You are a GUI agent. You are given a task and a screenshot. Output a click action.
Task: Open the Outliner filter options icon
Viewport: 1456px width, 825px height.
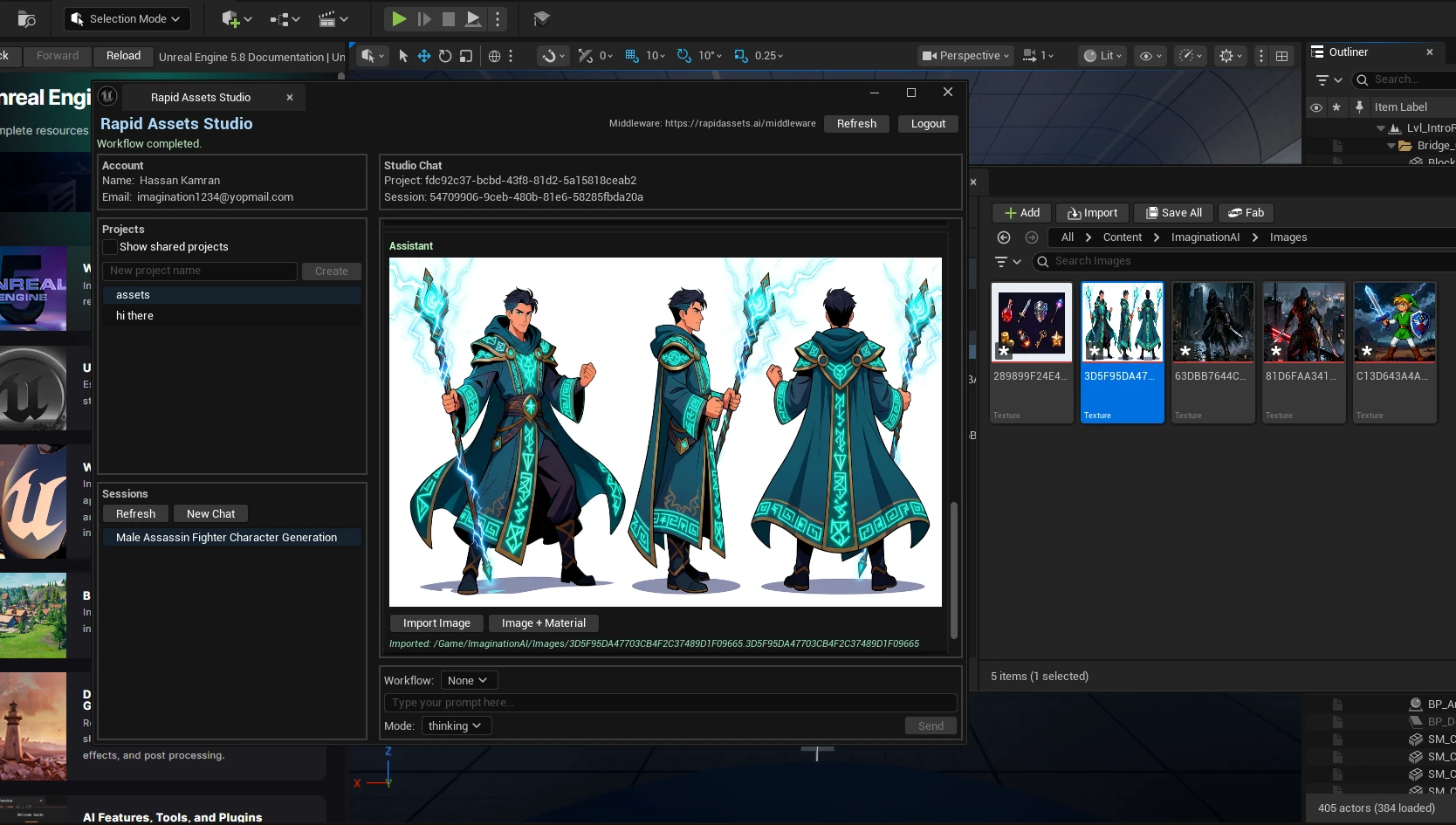(x=1329, y=79)
